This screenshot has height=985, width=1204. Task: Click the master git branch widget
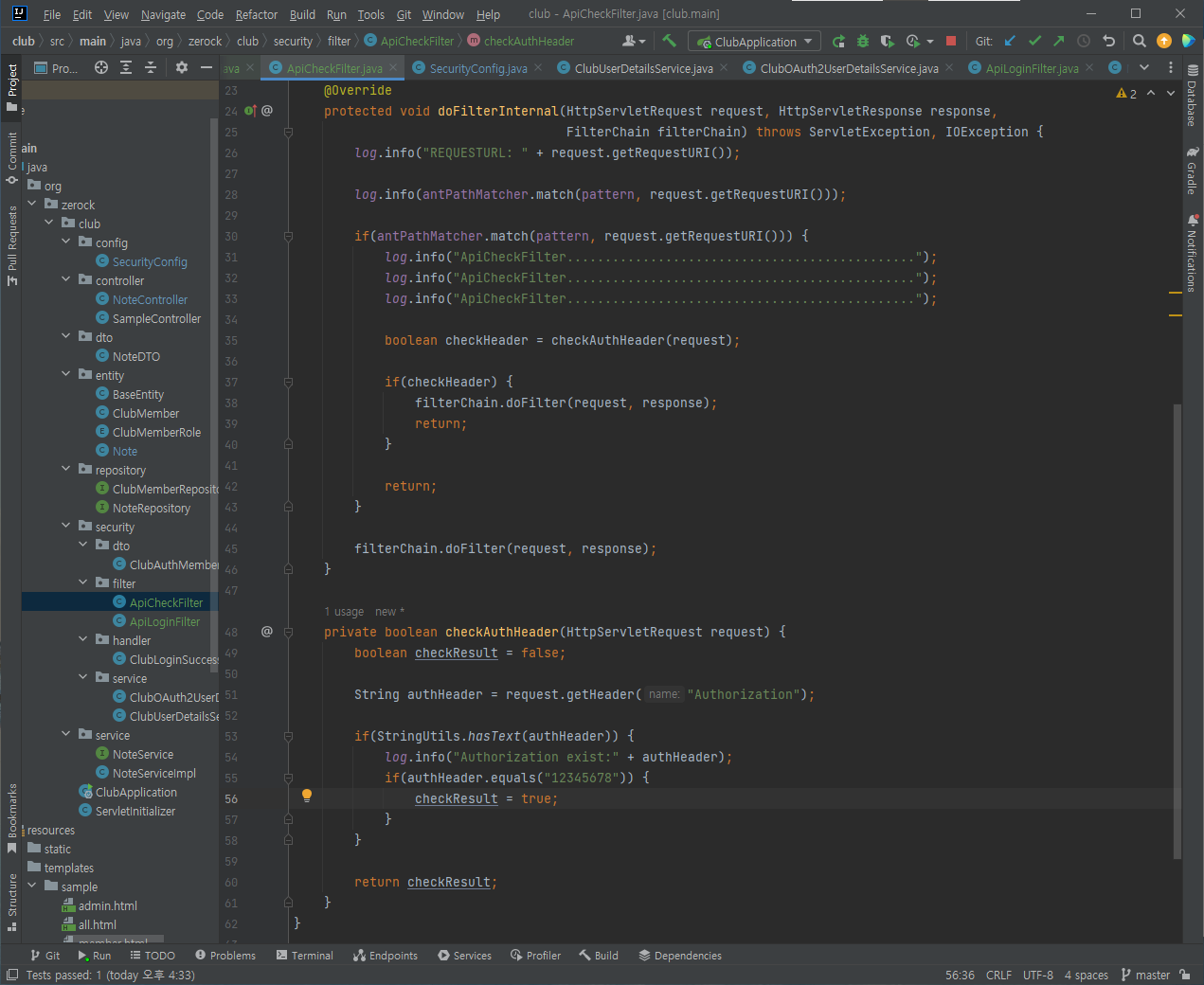[x=1145, y=975]
